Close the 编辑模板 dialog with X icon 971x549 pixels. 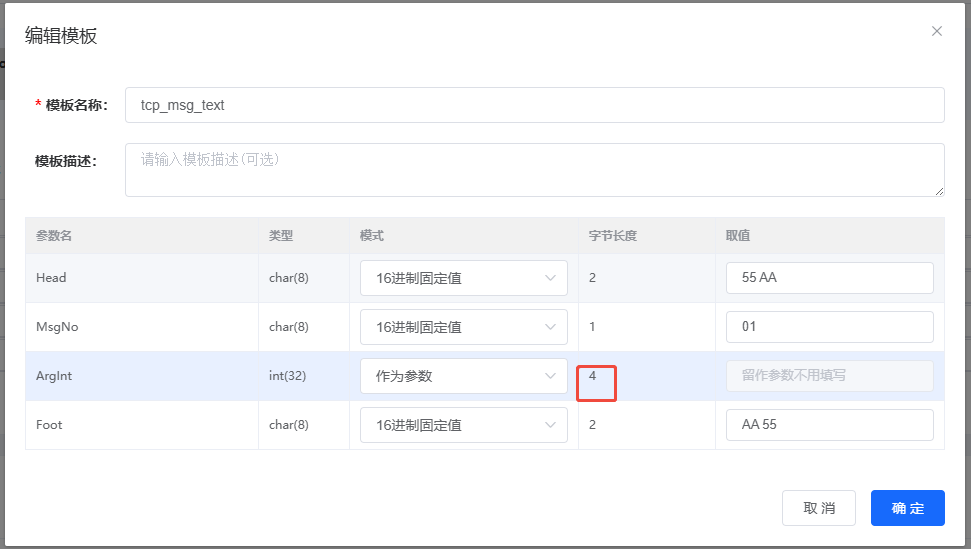tap(936, 31)
